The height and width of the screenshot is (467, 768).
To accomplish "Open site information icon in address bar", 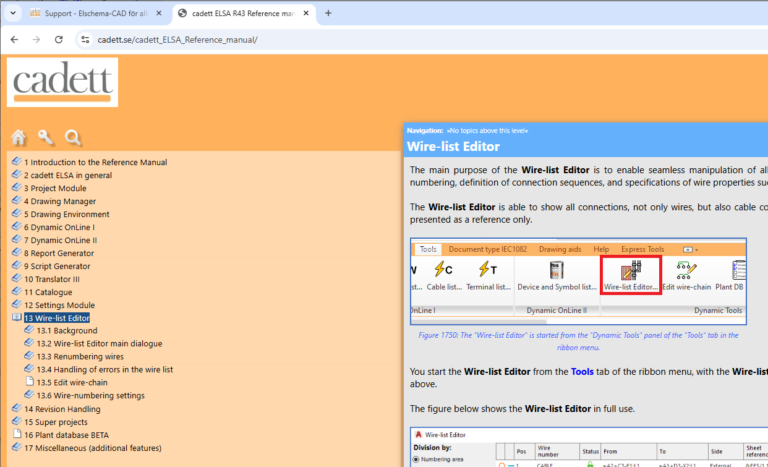I will (85, 40).
